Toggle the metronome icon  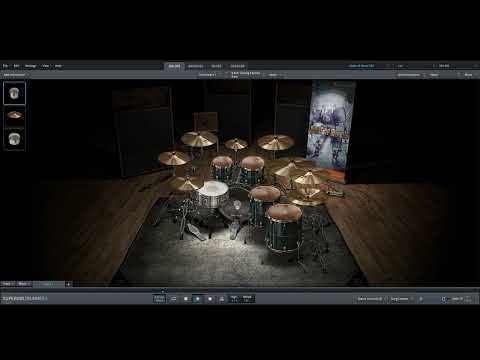pyautogui.click(x=222, y=299)
